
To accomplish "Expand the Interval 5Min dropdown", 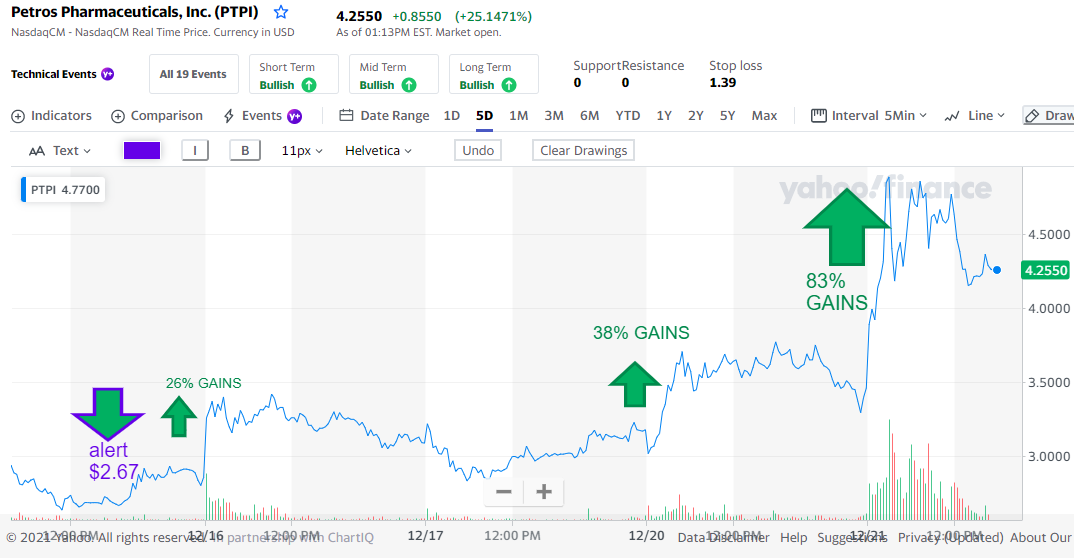I will pos(869,116).
